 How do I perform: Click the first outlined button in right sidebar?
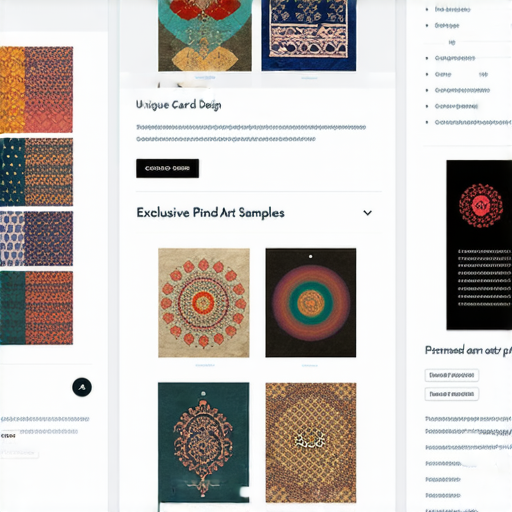tap(452, 375)
